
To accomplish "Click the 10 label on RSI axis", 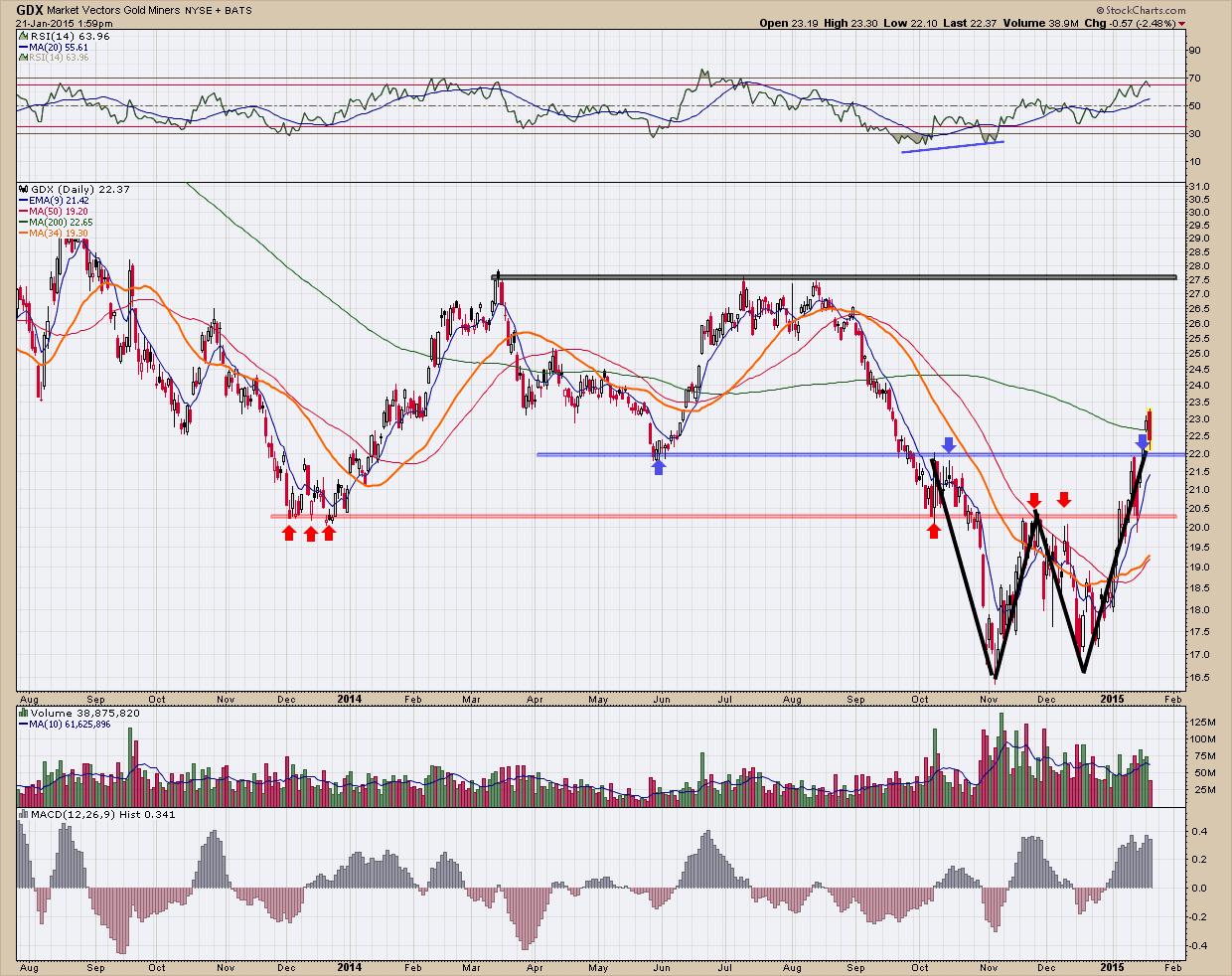I will click(x=1195, y=162).
